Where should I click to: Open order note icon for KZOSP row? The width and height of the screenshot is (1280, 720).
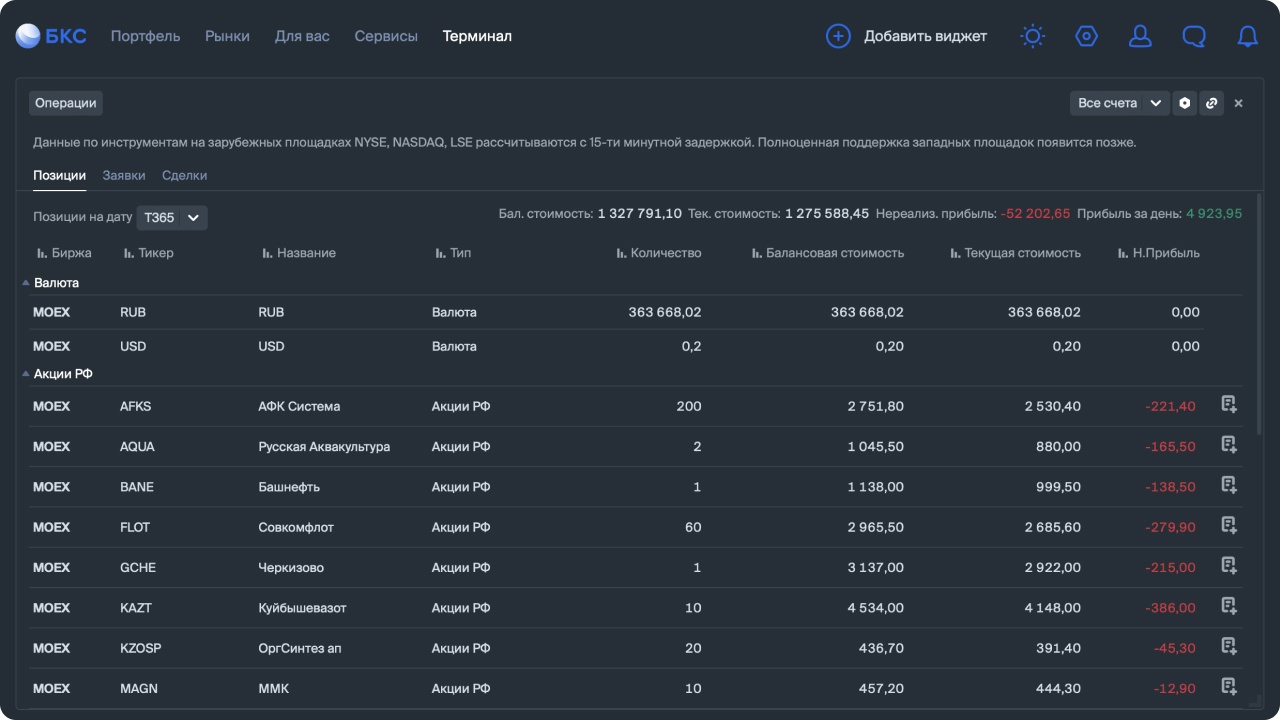(1229, 646)
